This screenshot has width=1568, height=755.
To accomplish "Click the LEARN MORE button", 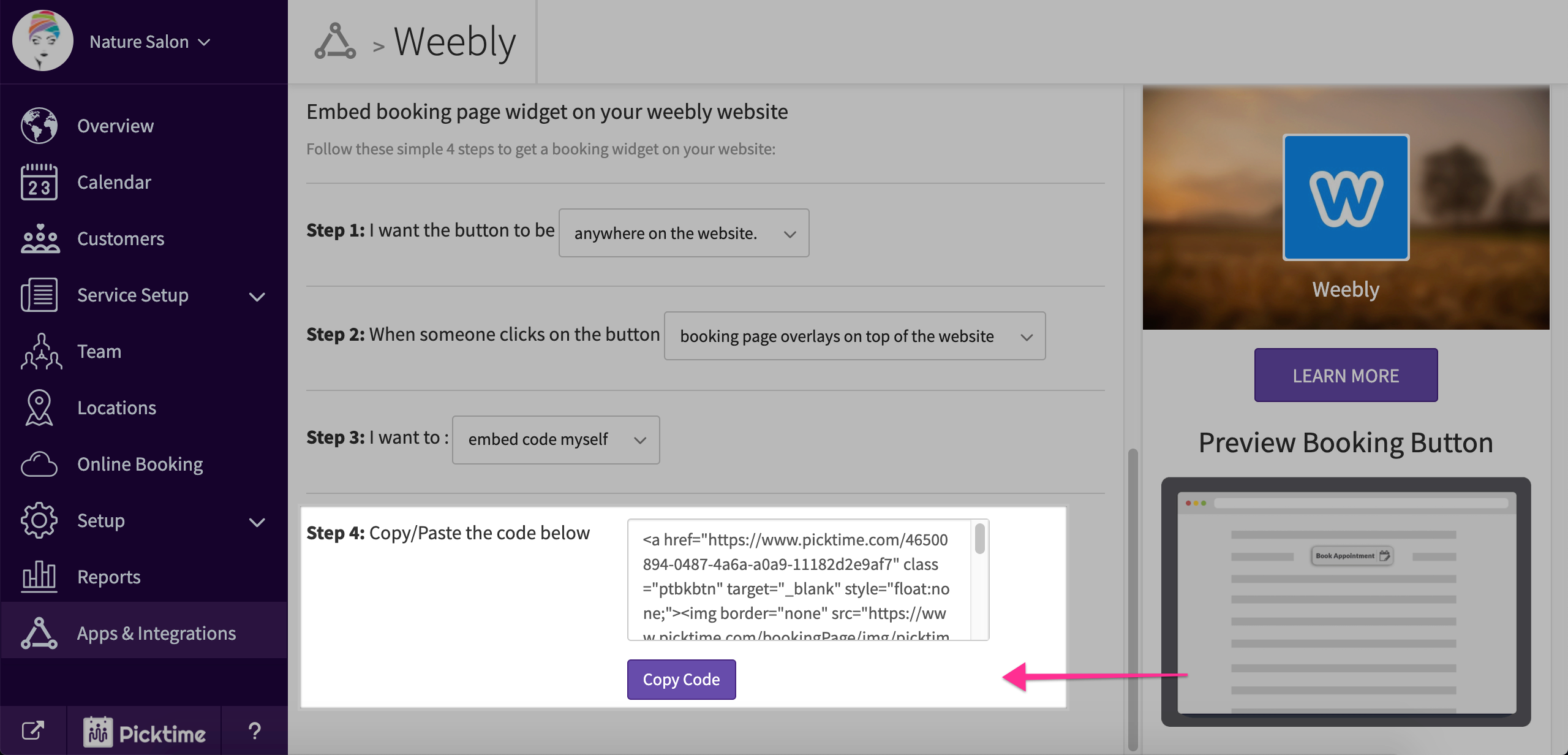I will [1346, 376].
